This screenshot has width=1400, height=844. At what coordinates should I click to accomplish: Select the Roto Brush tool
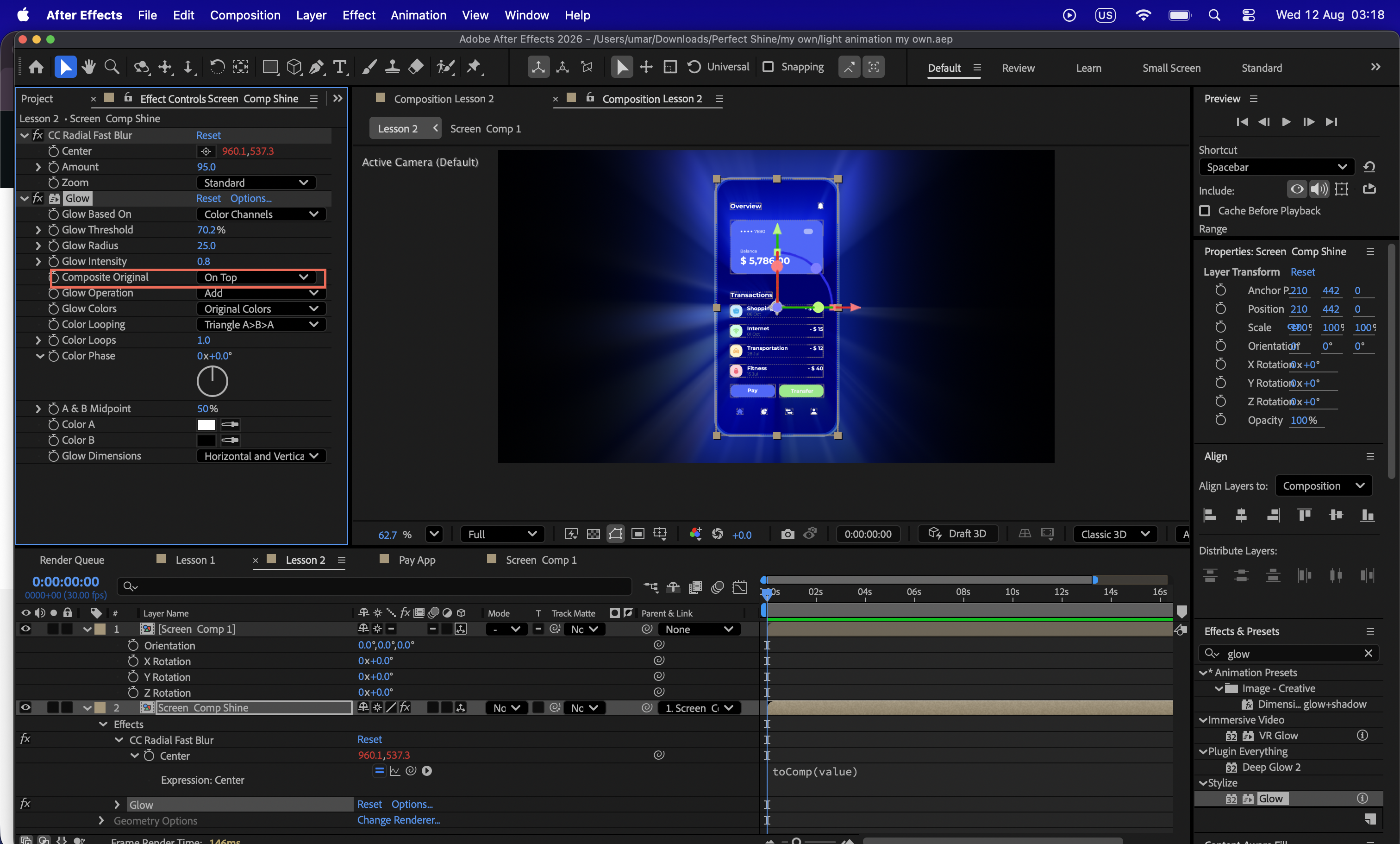[x=446, y=67]
